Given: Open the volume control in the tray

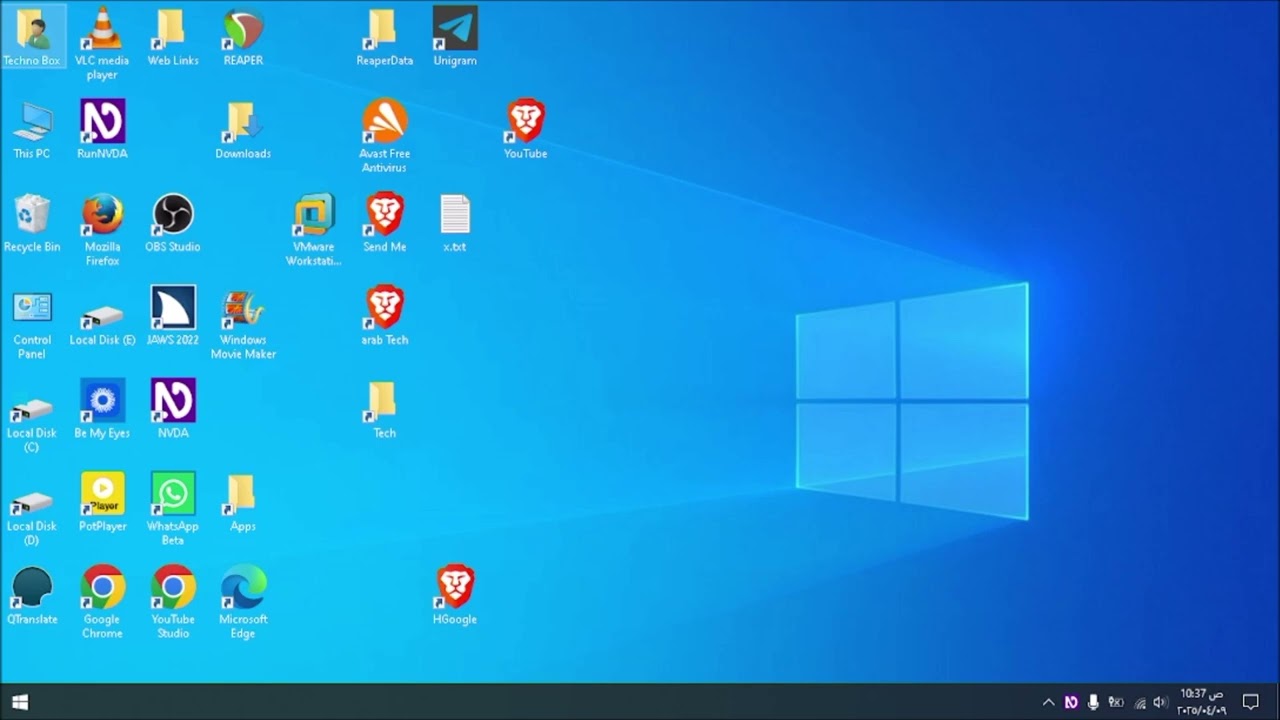Looking at the screenshot, I should tap(1160, 702).
